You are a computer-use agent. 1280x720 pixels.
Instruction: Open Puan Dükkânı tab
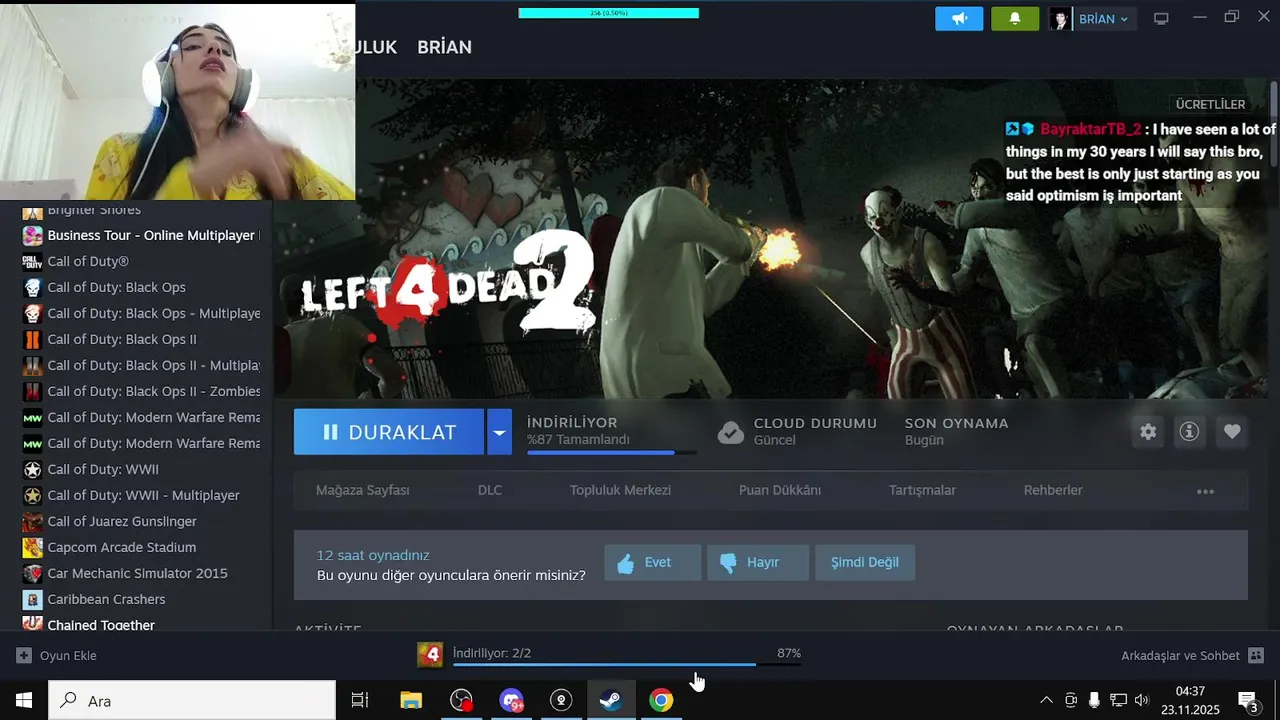tap(780, 490)
